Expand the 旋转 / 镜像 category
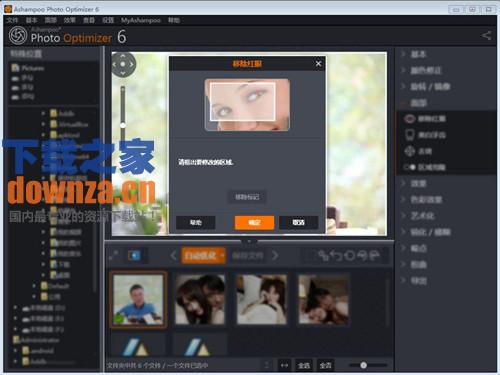This screenshot has width=500, height=375. click(403, 86)
